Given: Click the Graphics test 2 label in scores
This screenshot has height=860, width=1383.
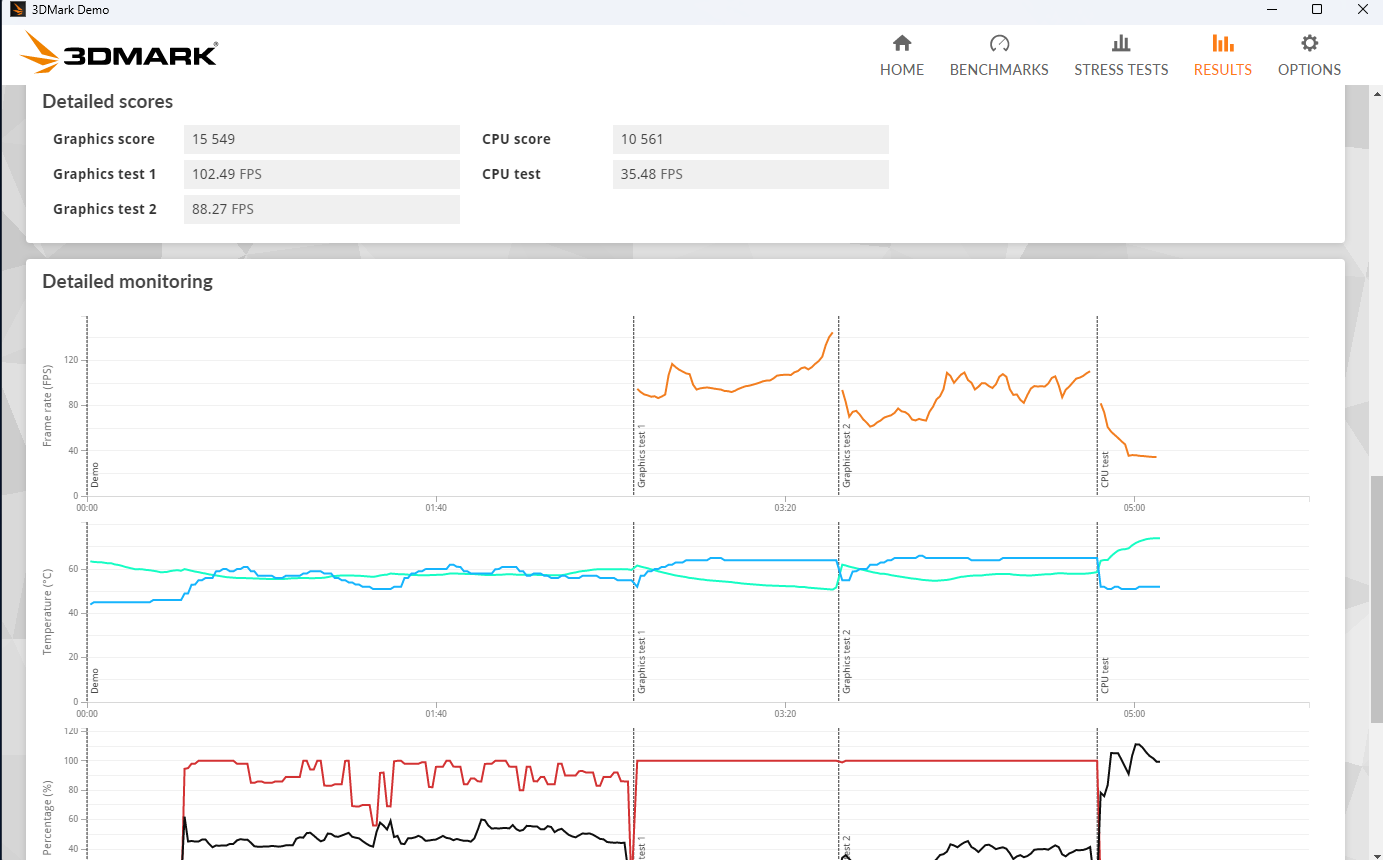Looking at the screenshot, I should [x=105, y=209].
